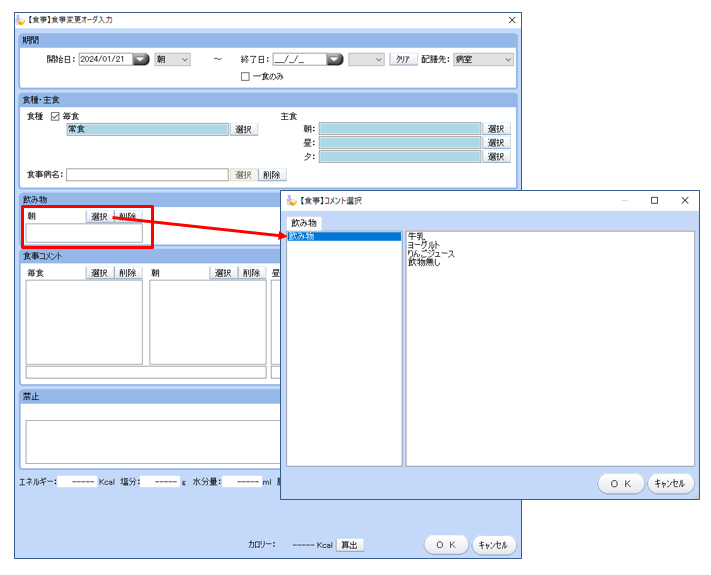
Task: Click the 算出 calorie button
Action: 349,545
